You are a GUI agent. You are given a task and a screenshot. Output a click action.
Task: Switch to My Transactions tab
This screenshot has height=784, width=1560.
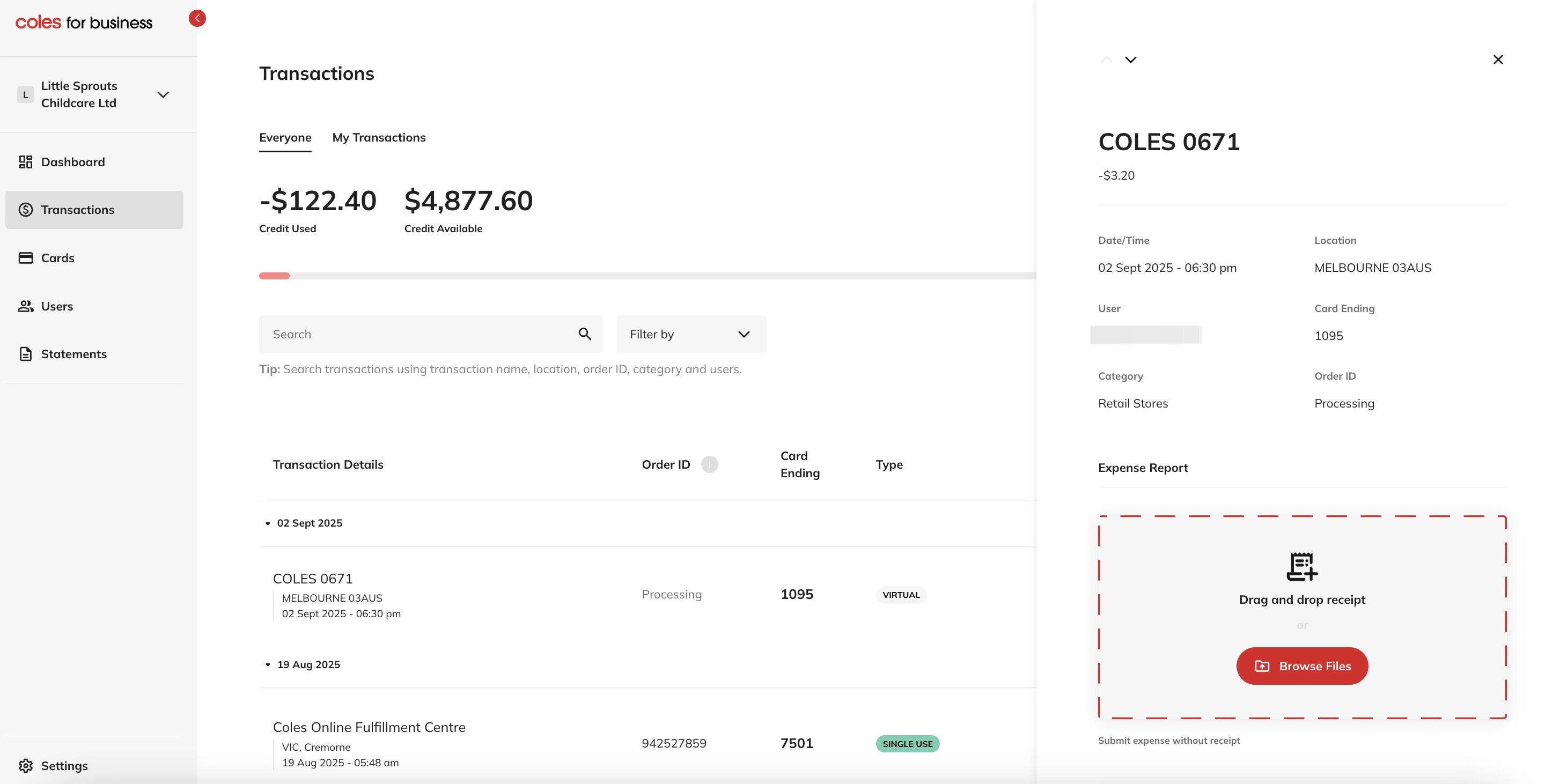click(379, 137)
